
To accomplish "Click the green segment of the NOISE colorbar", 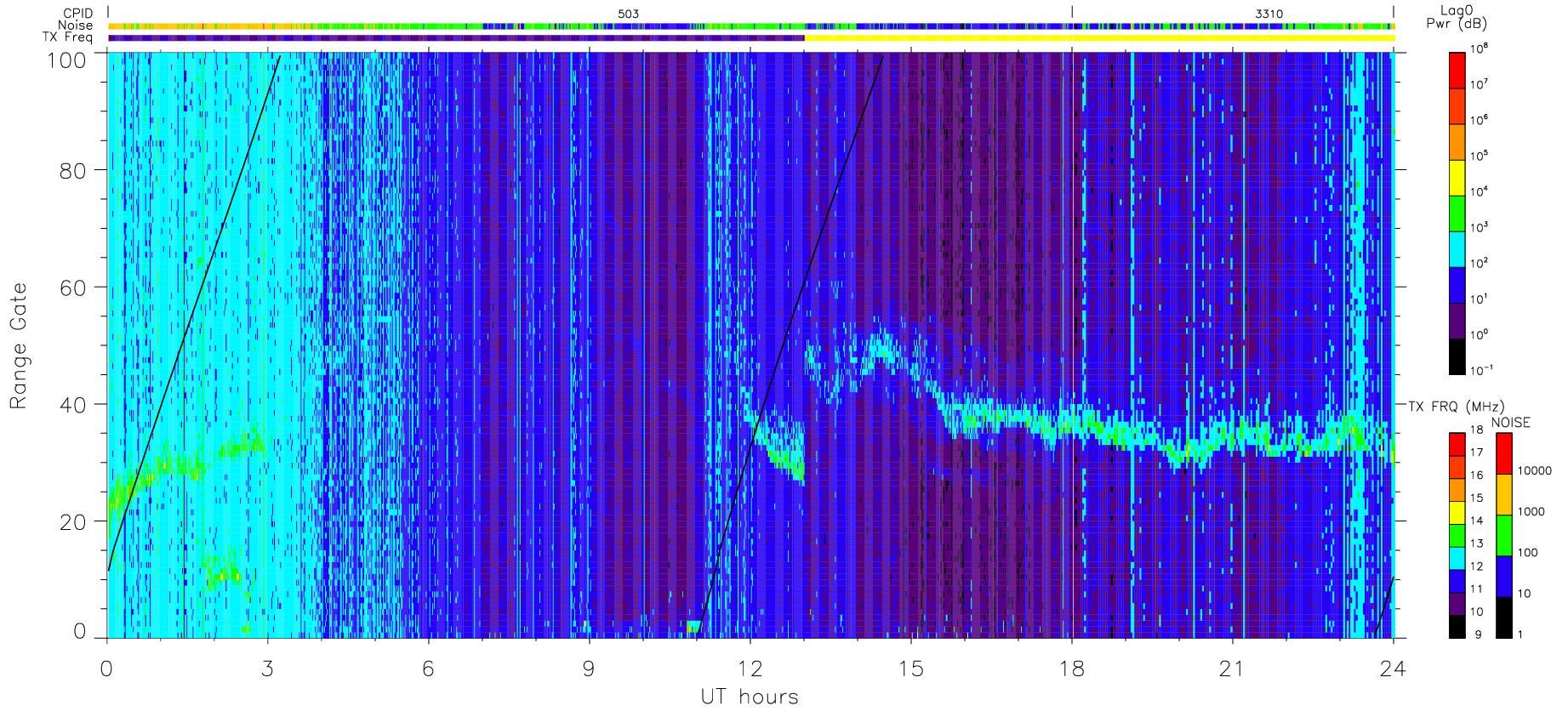I will pyautogui.click(x=1503, y=536).
